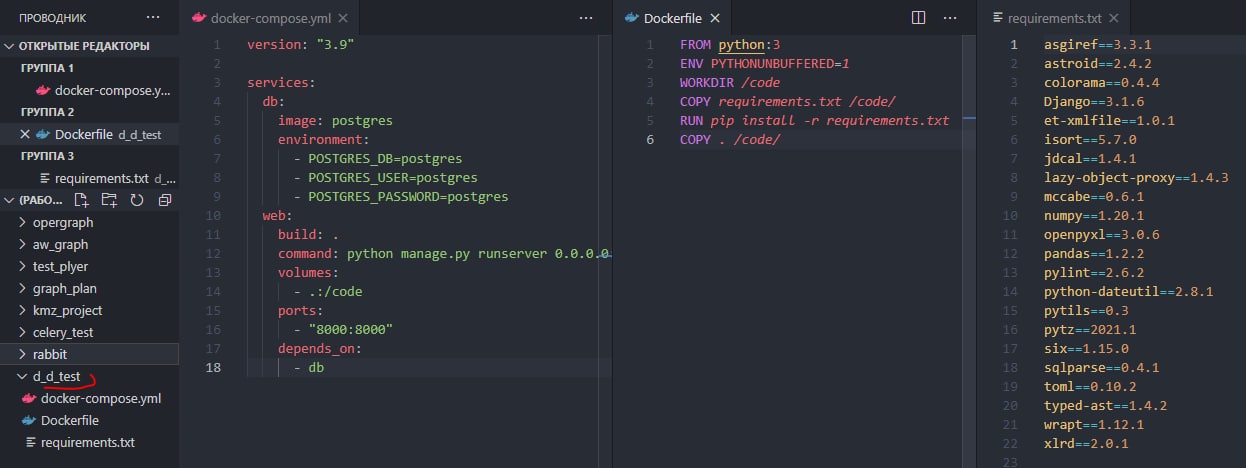This screenshot has height=468, width=1246.
Task: Open docker-compose.yml in the d_d_test folder
Action: tap(100, 398)
